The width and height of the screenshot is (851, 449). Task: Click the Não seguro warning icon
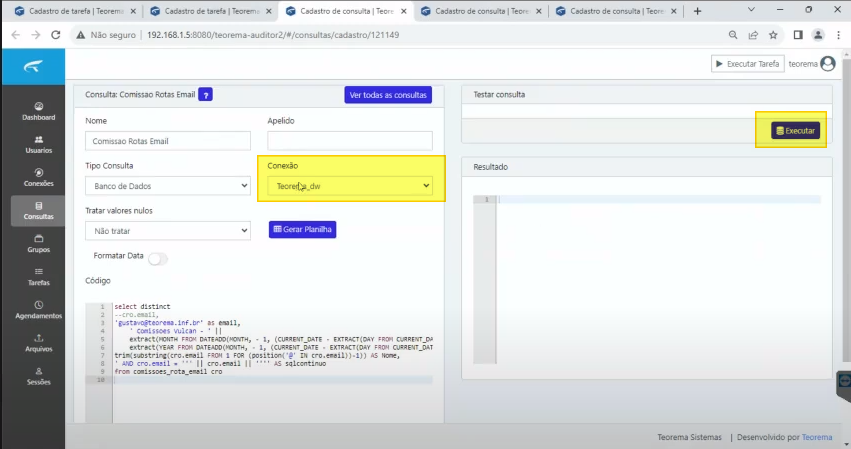pos(81,35)
